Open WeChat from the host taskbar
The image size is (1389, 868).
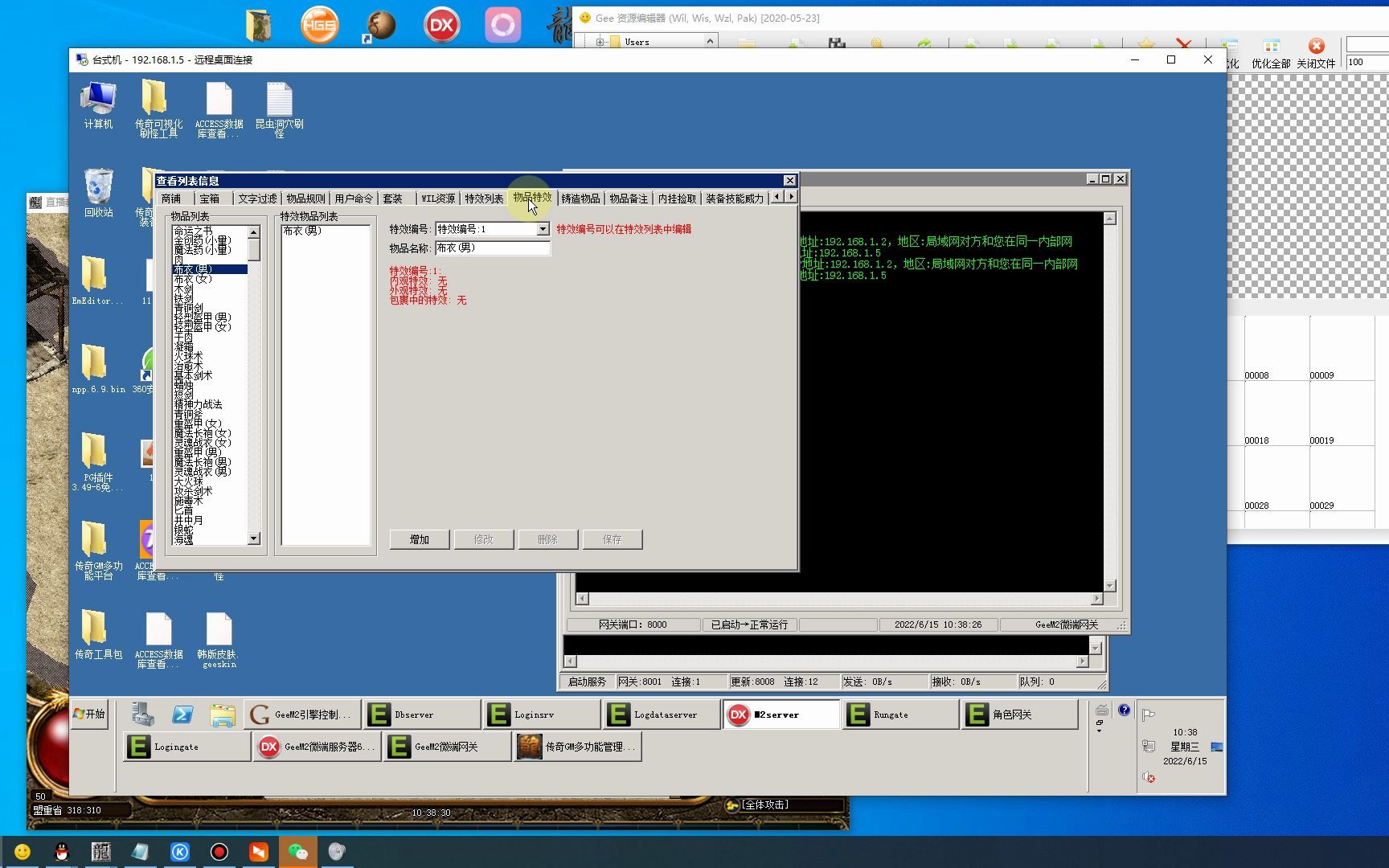click(297, 852)
